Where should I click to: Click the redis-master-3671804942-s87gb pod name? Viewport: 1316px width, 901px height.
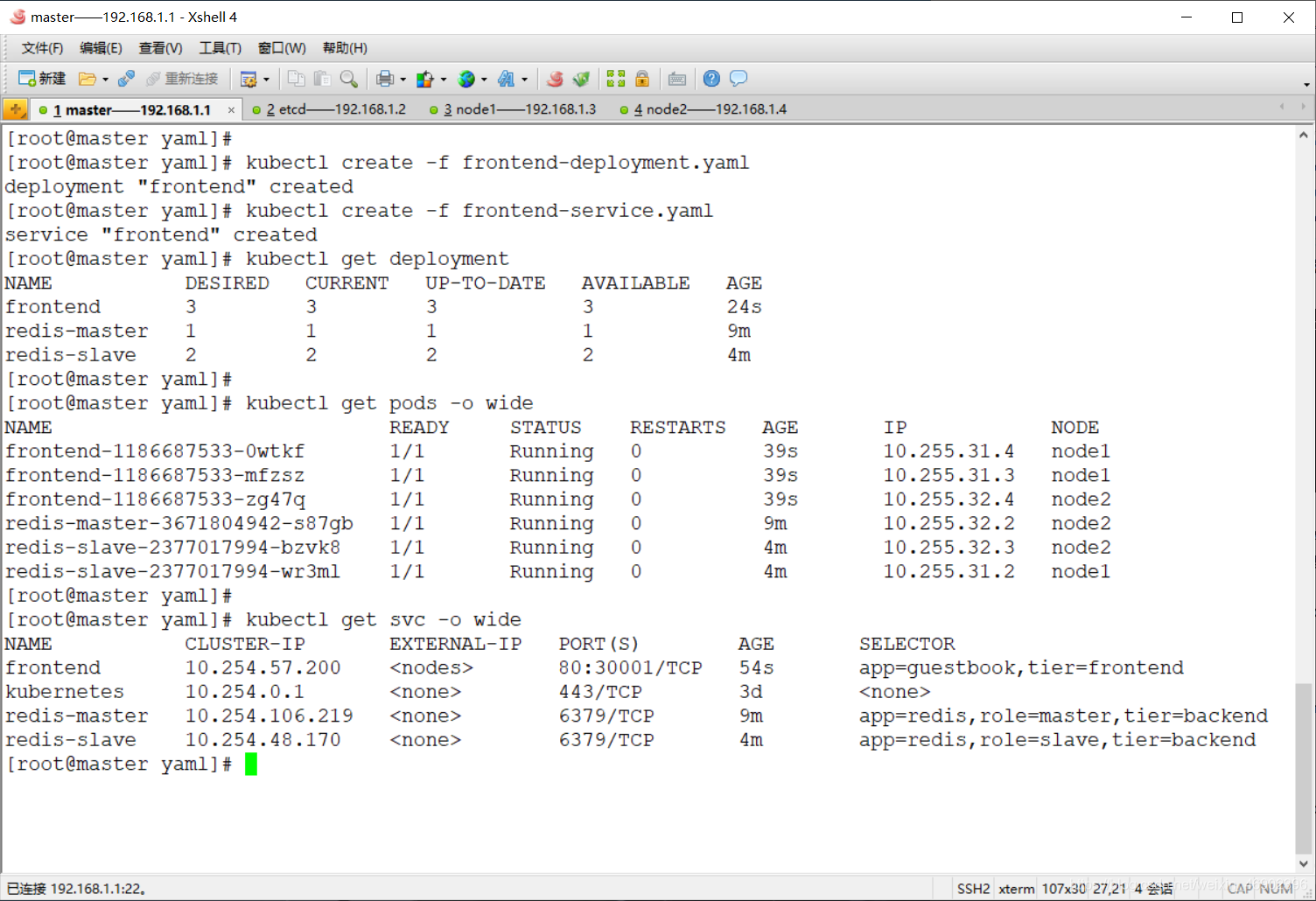click(178, 523)
